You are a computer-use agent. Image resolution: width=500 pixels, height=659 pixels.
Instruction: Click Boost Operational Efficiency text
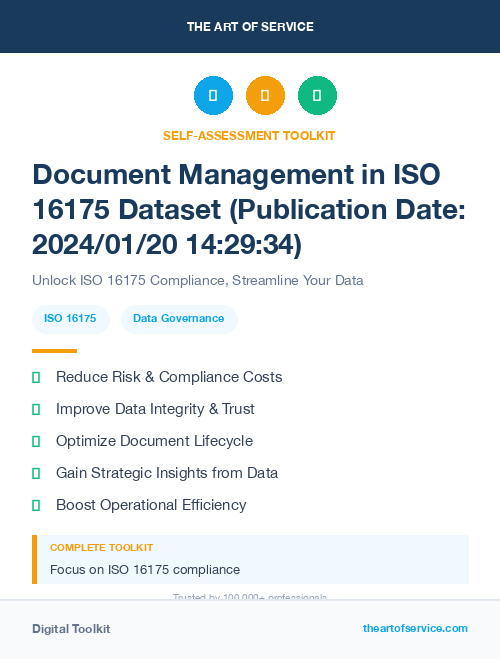click(x=151, y=505)
